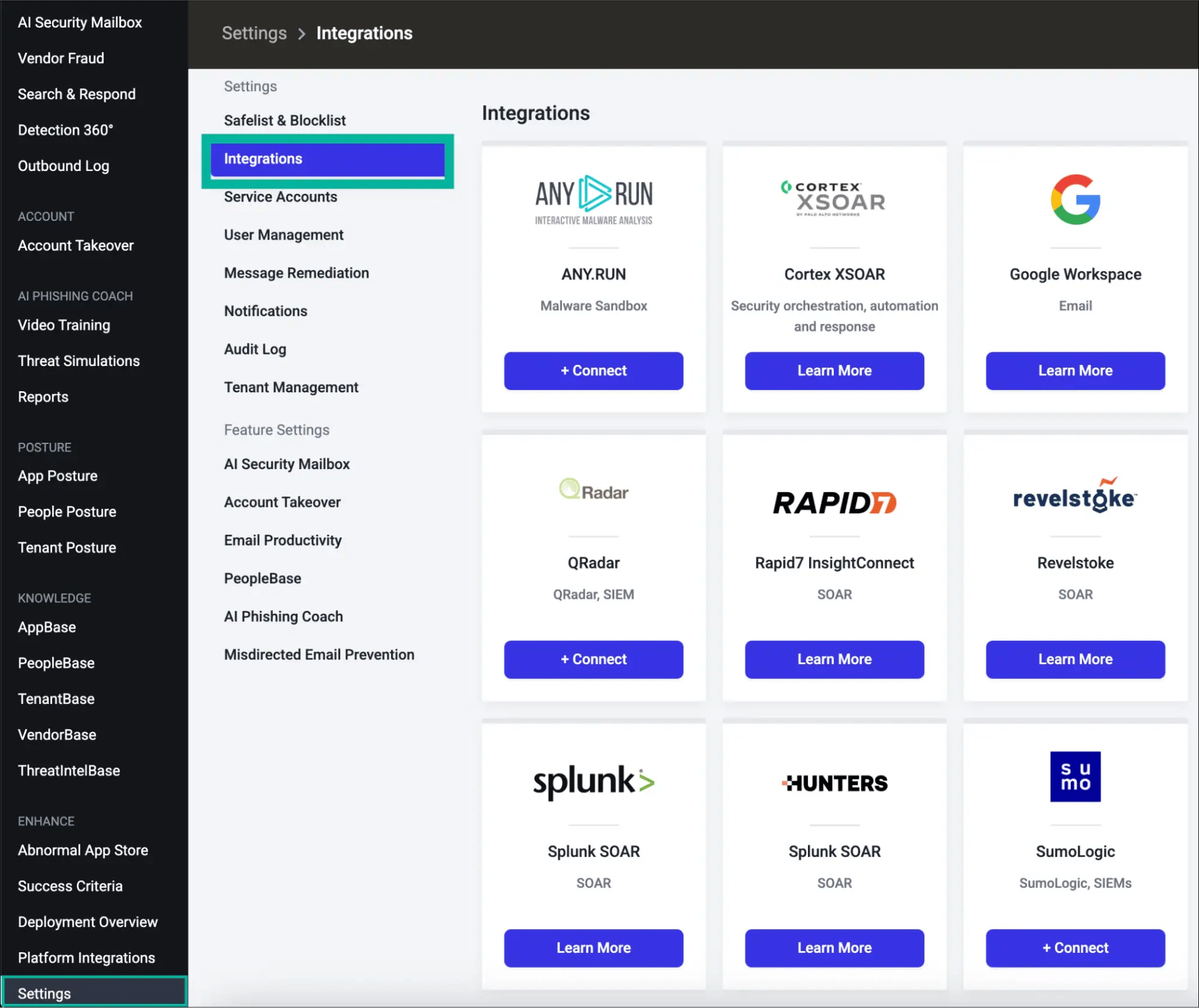Open Notifications settings
Viewport: 1199px width, 1008px height.
[x=266, y=311]
